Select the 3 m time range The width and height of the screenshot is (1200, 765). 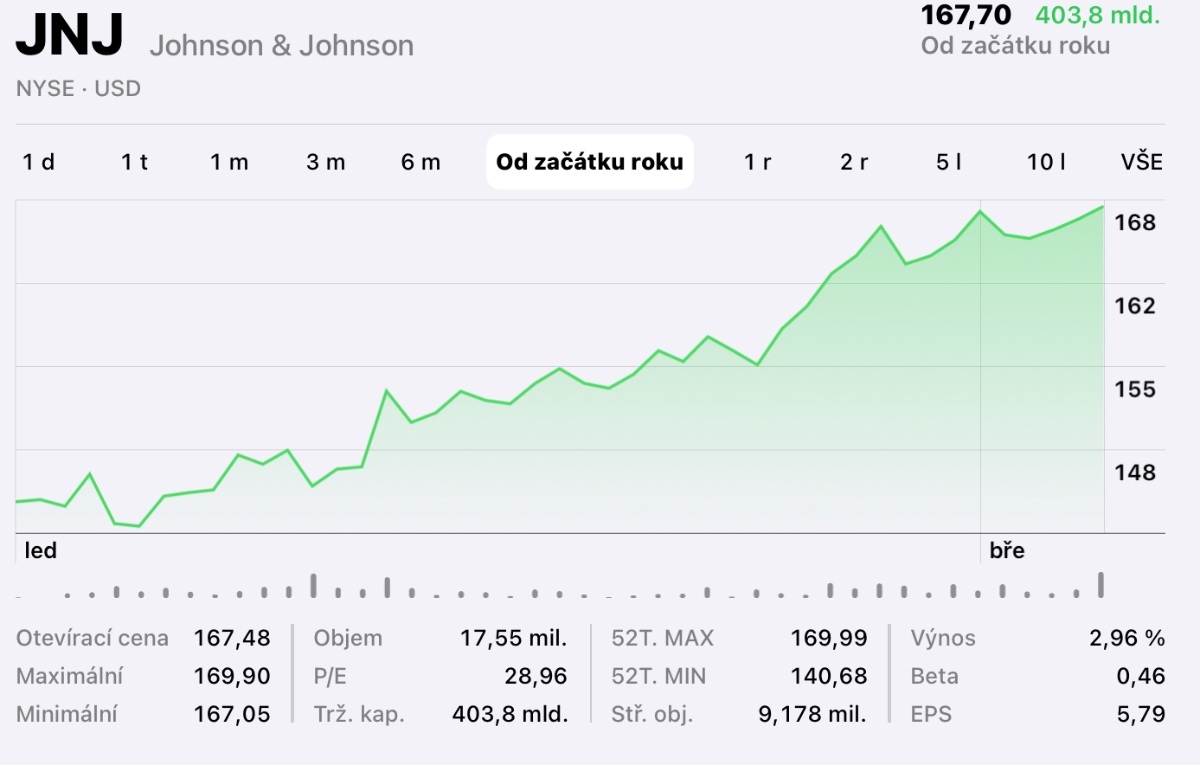click(325, 162)
